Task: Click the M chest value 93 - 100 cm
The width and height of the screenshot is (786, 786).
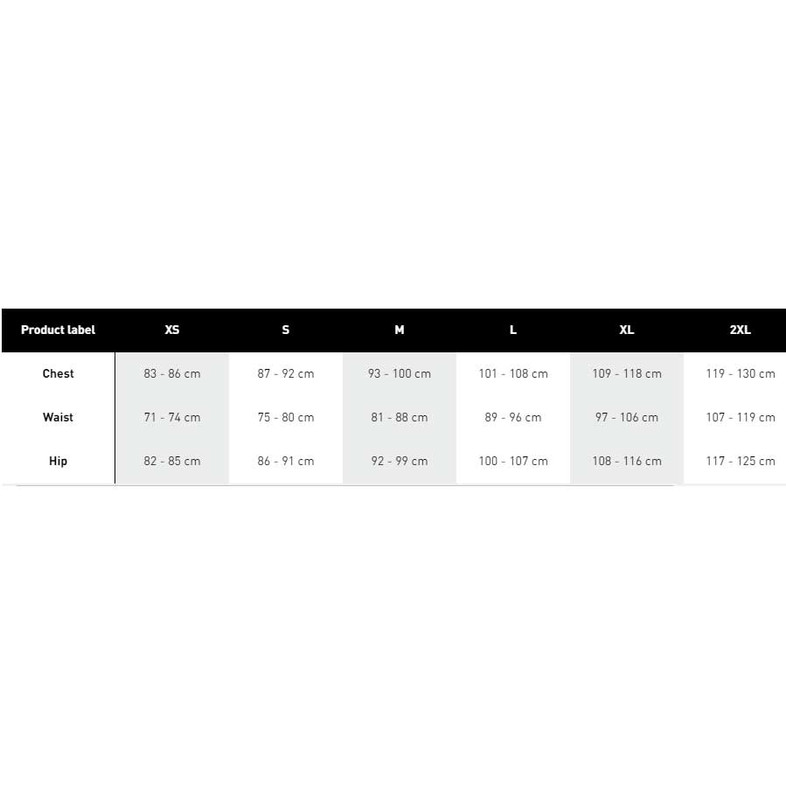Action: (399, 374)
